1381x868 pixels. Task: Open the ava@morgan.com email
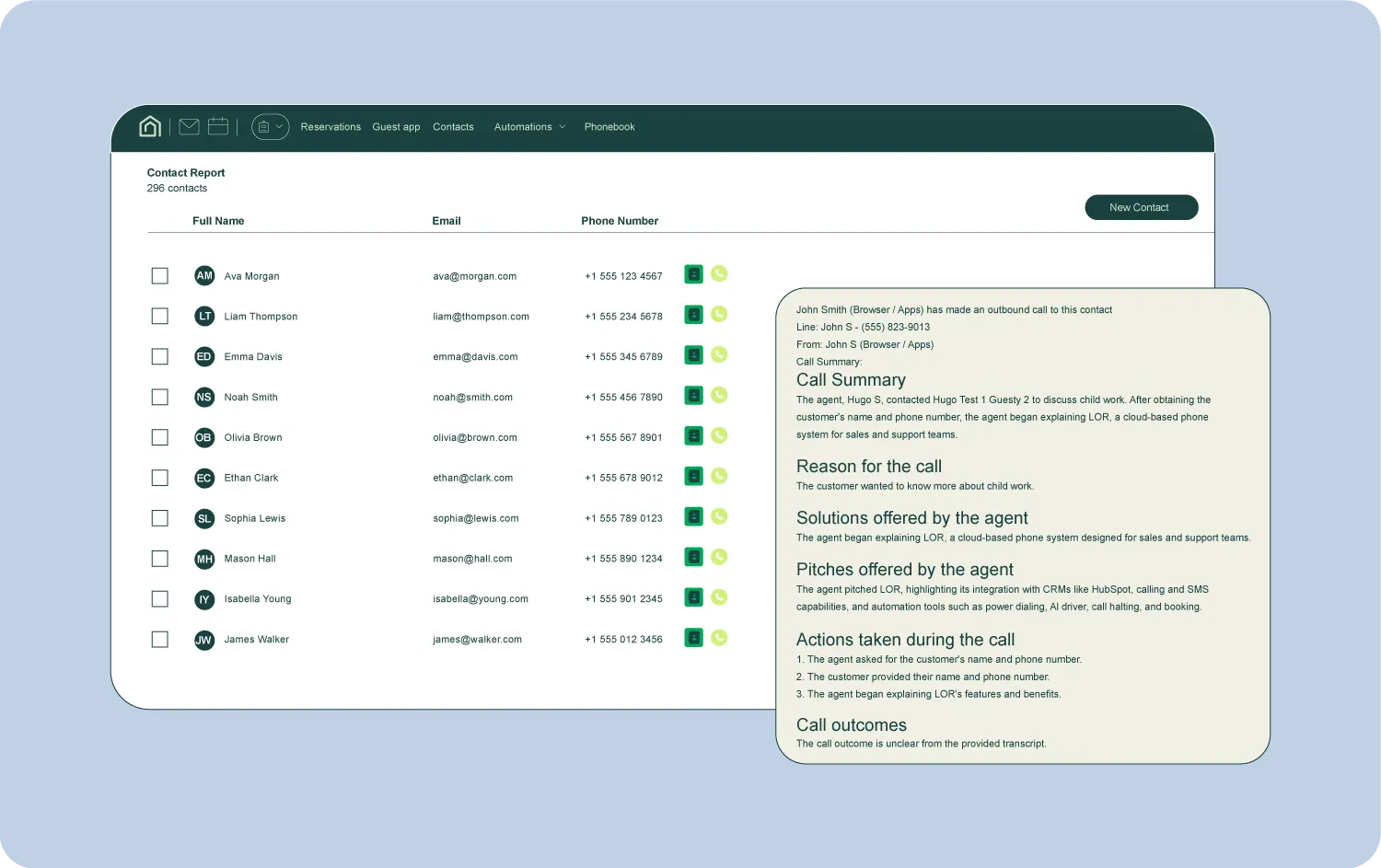point(475,276)
